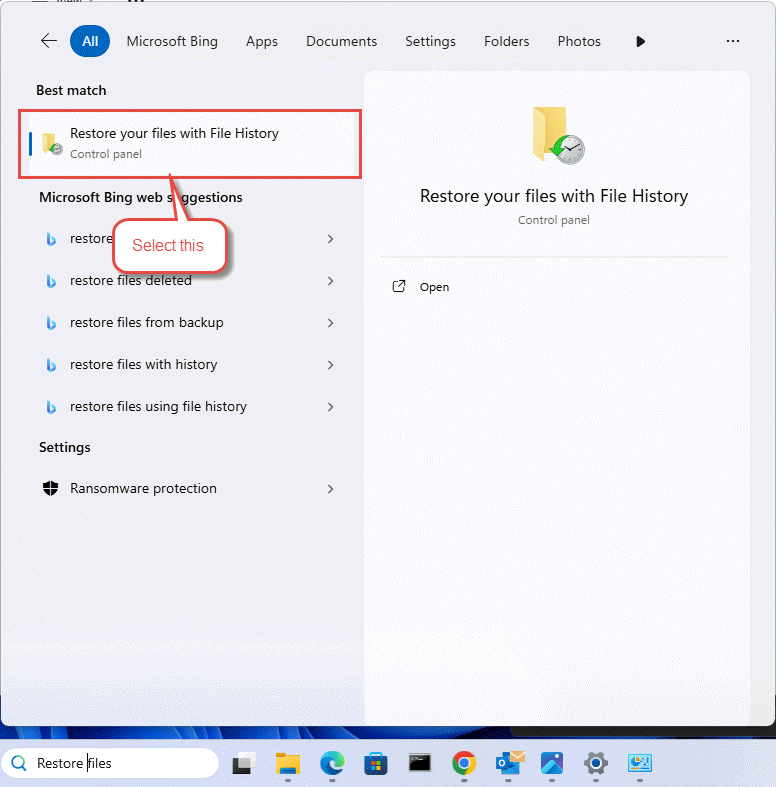
Task: Switch to the Apps filter tab
Action: (x=262, y=41)
